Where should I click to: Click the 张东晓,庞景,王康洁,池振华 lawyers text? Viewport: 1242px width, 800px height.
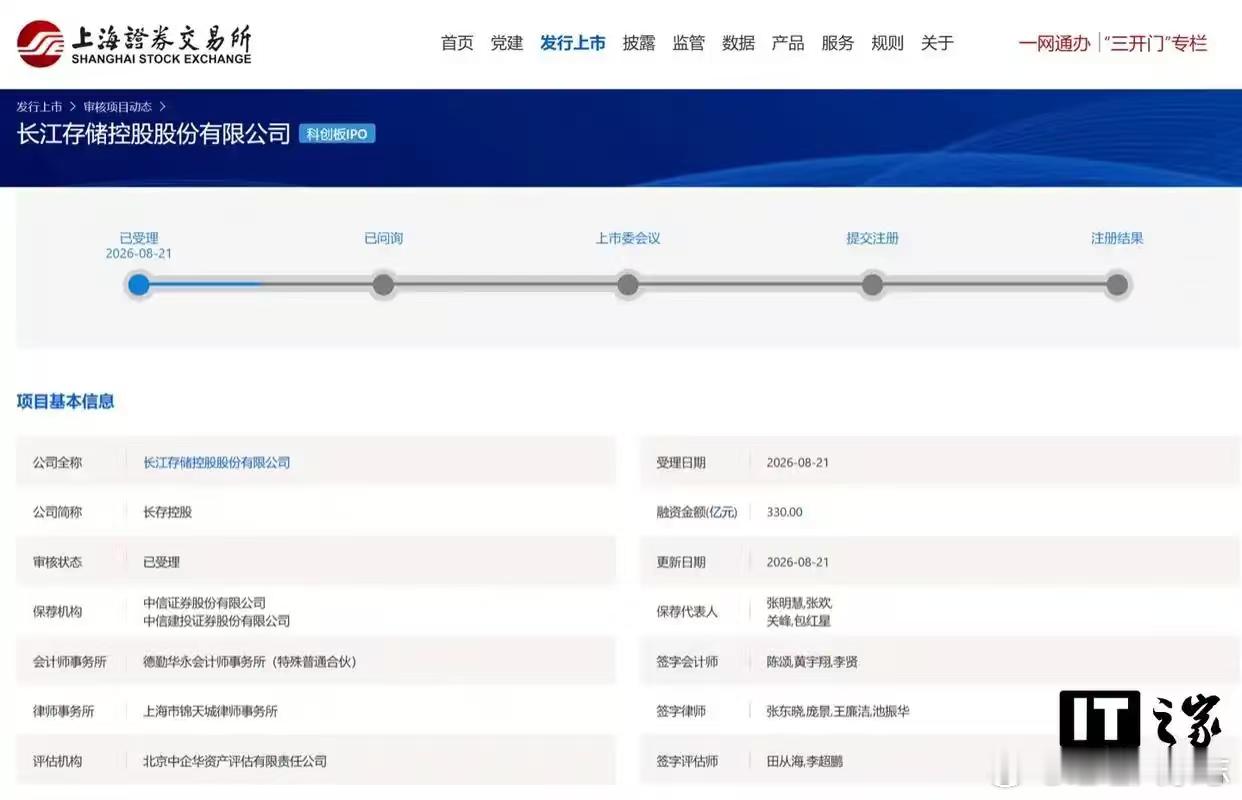(838, 711)
